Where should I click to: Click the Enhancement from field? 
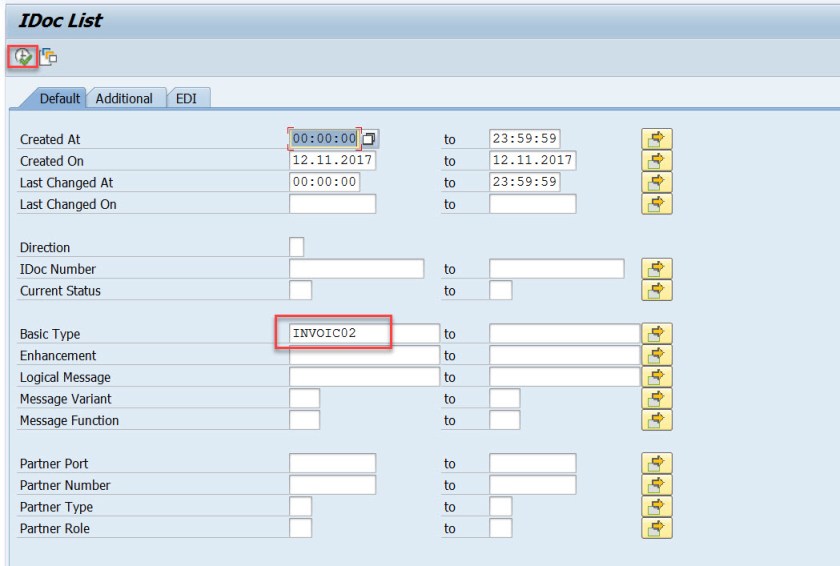pos(364,355)
